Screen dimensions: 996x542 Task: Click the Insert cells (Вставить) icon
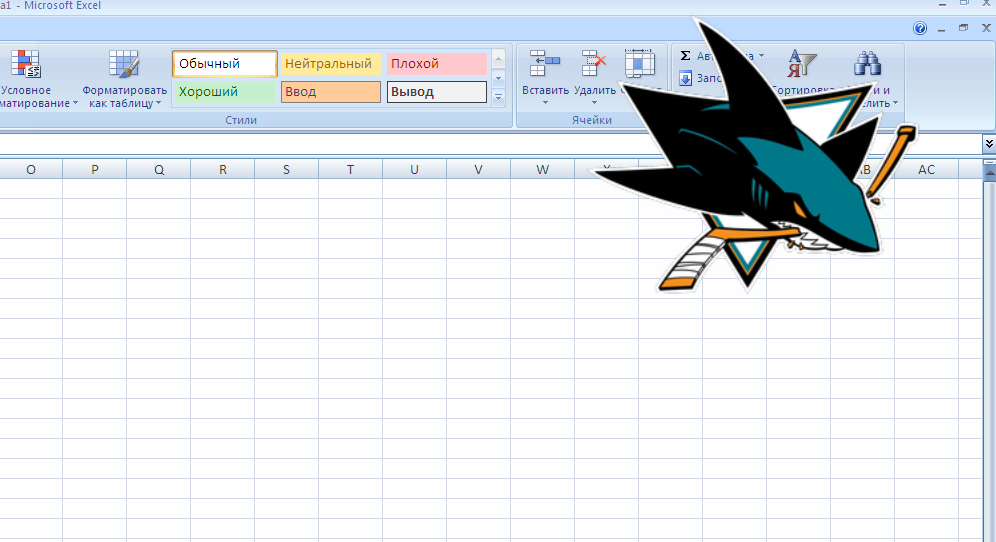point(545,64)
